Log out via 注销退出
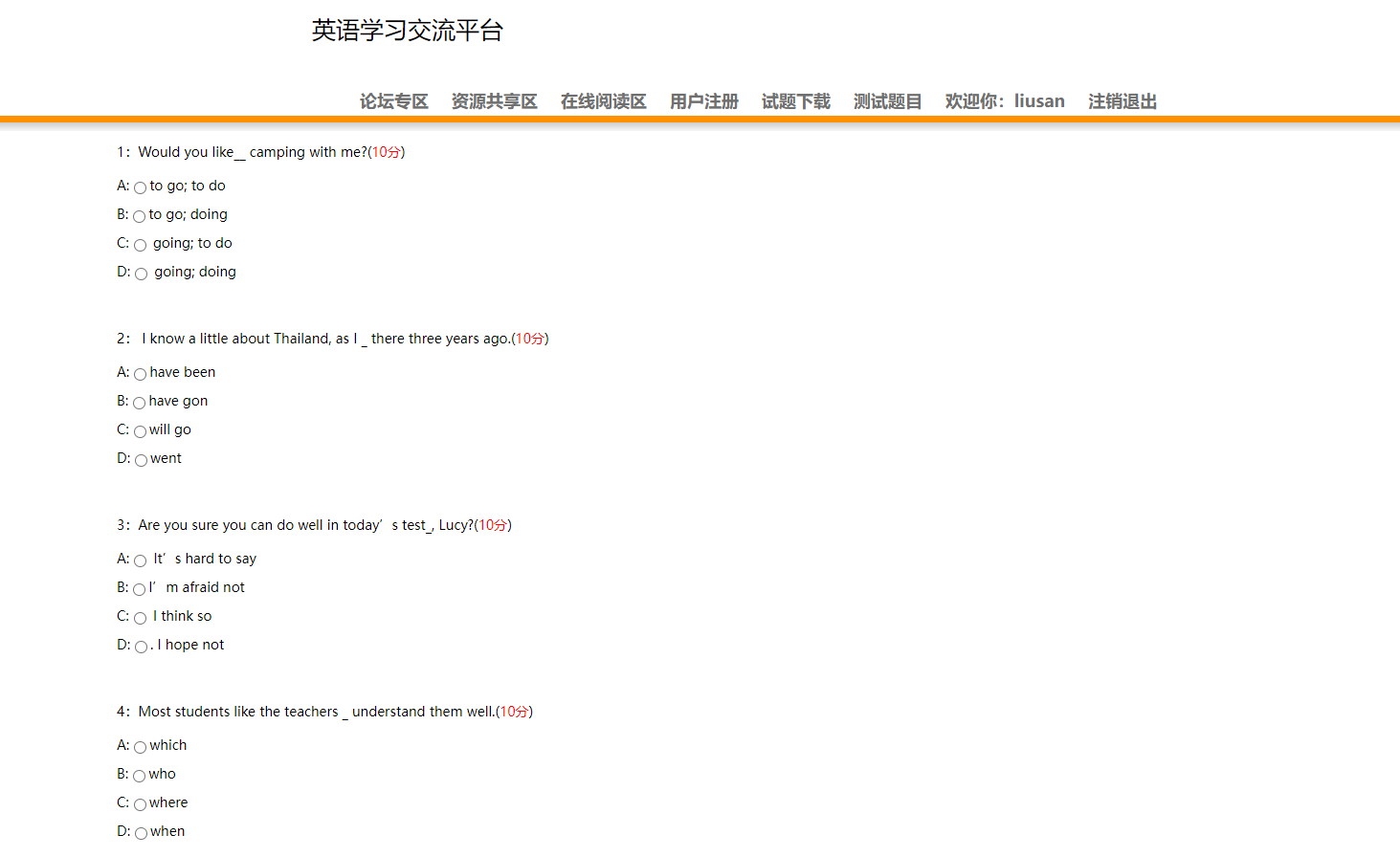This screenshot has height=857, width=1400. [x=1122, y=100]
